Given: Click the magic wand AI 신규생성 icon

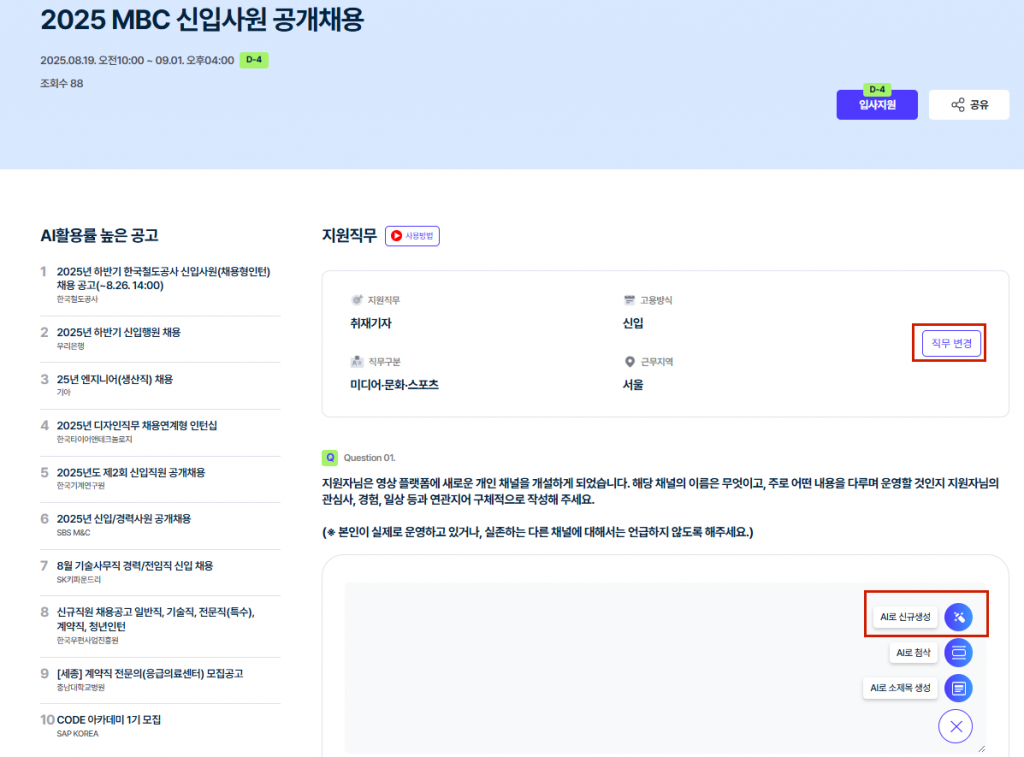Looking at the screenshot, I should coord(958,617).
